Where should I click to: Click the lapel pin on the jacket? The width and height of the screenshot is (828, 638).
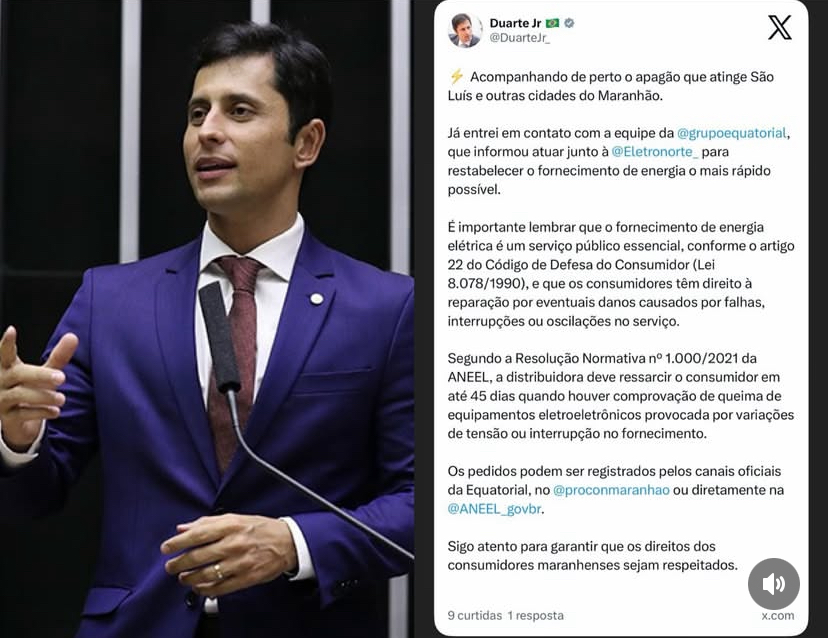(316, 299)
